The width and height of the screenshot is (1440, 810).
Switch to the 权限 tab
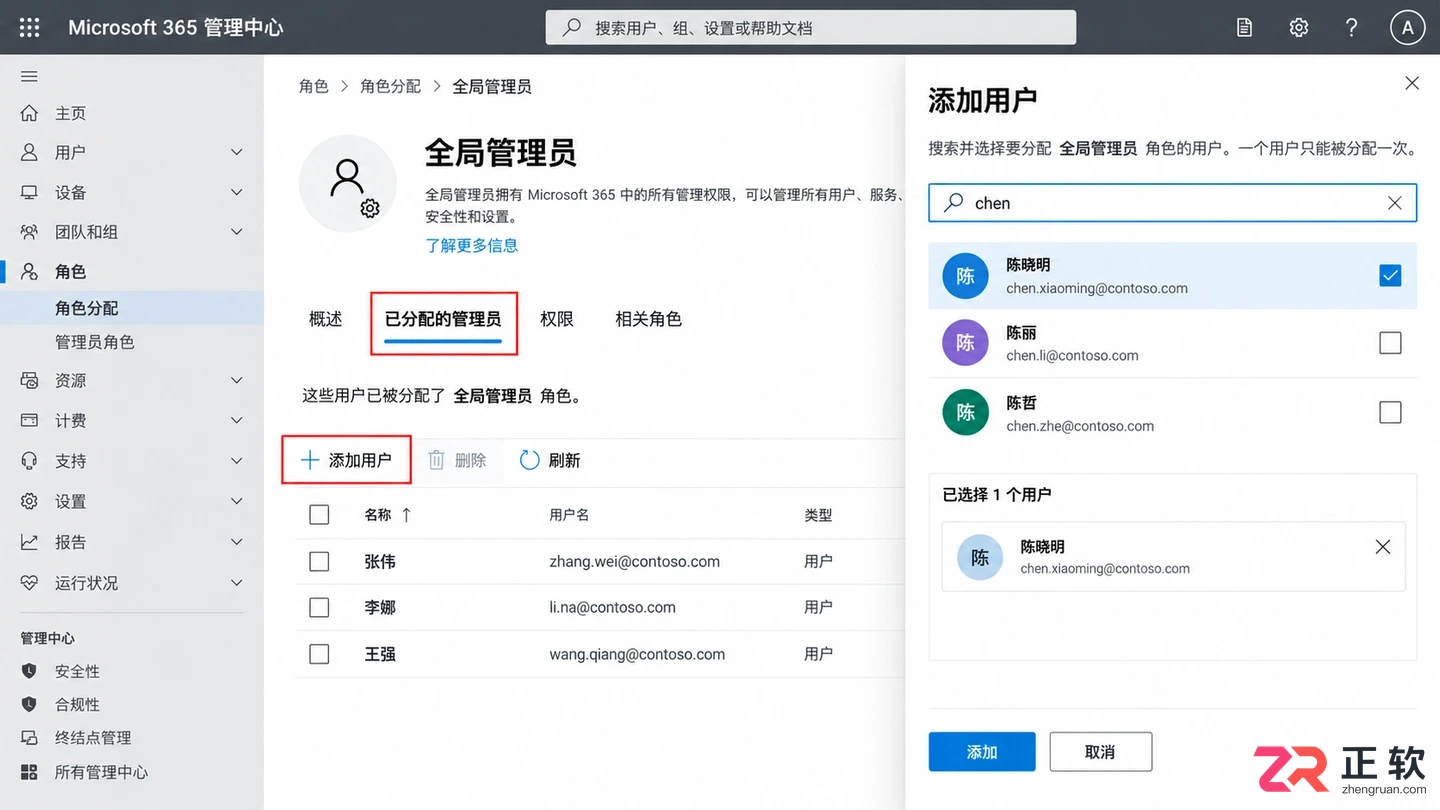click(x=557, y=319)
